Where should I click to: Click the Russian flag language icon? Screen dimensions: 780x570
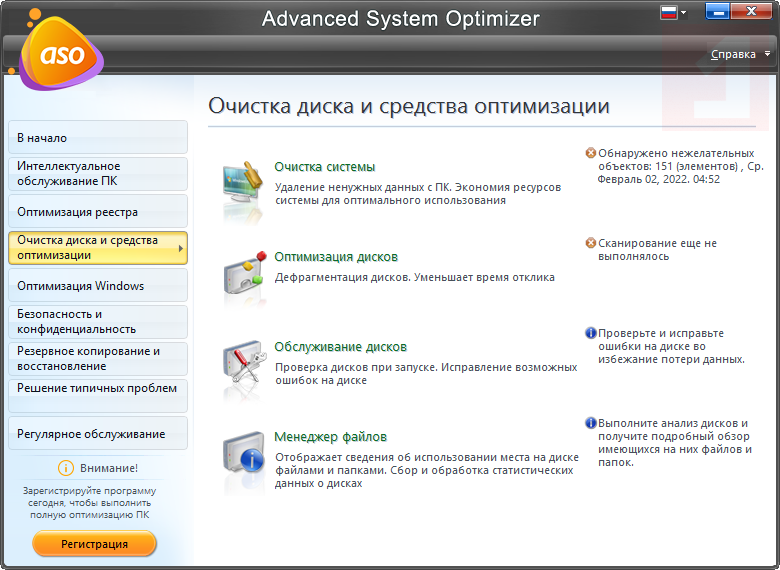click(669, 13)
